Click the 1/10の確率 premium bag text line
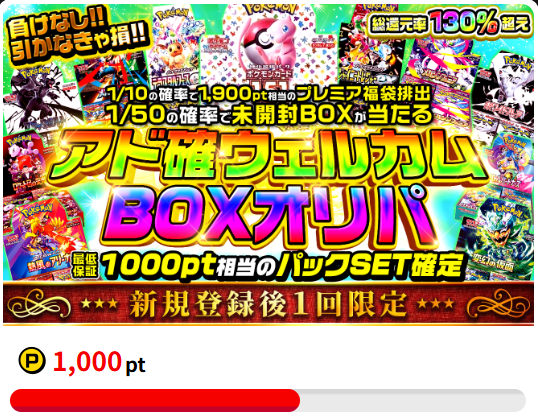Screen dimensions: 538x418 coord(269,95)
